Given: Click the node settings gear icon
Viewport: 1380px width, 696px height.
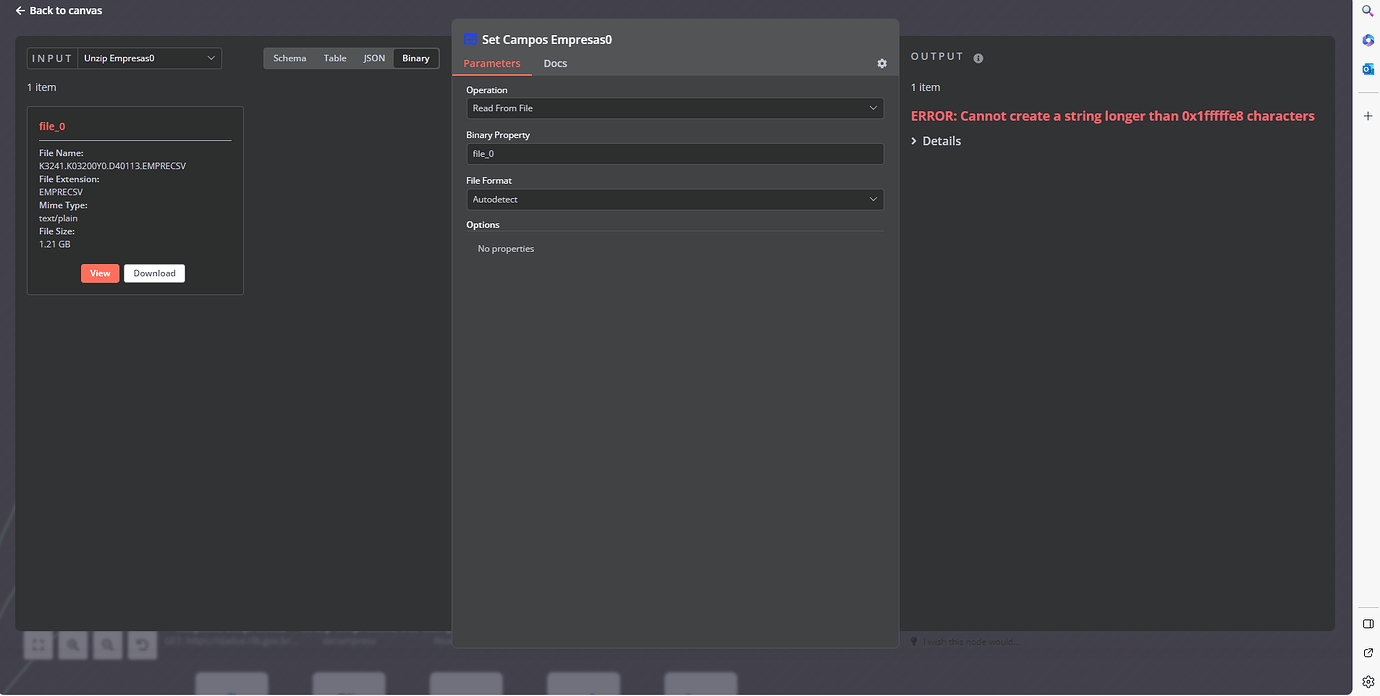Looking at the screenshot, I should coord(882,63).
